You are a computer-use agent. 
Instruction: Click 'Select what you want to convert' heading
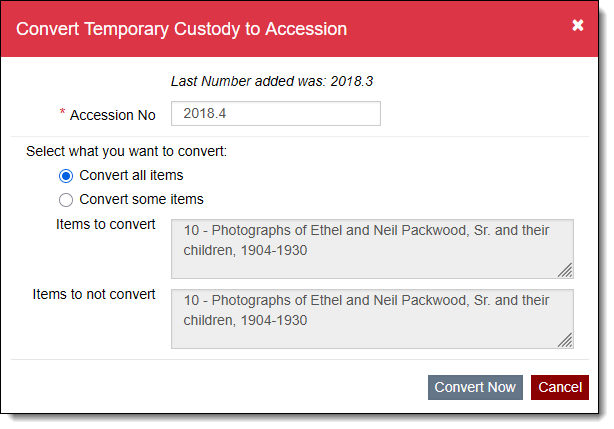(x=127, y=153)
